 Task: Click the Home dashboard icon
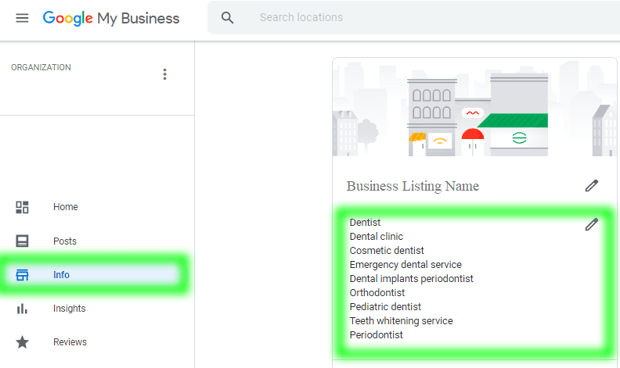point(22,207)
